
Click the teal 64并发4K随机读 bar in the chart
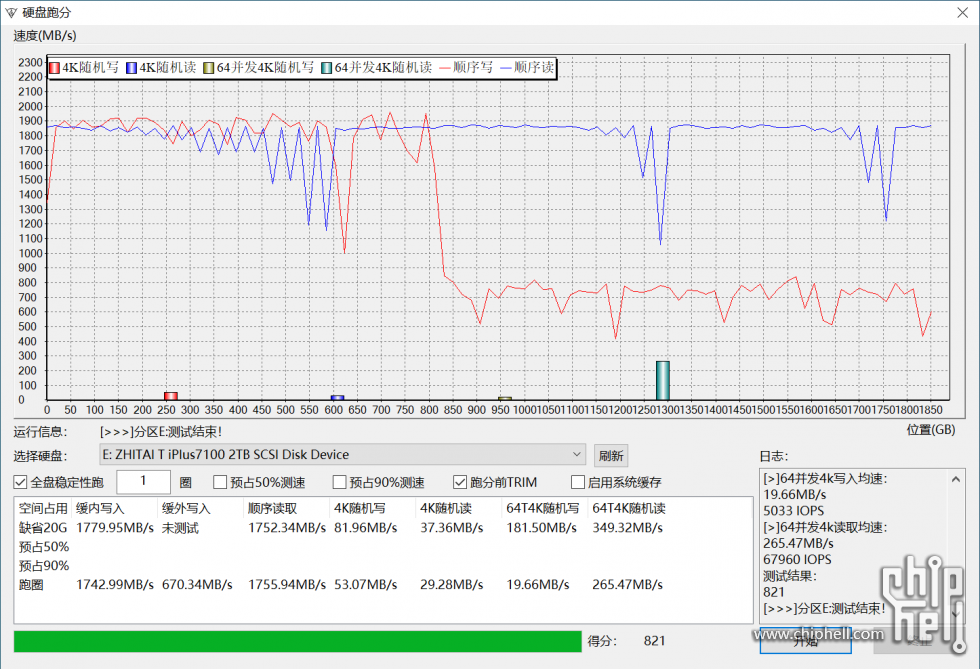pyautogui.click(x=662, y=380)
